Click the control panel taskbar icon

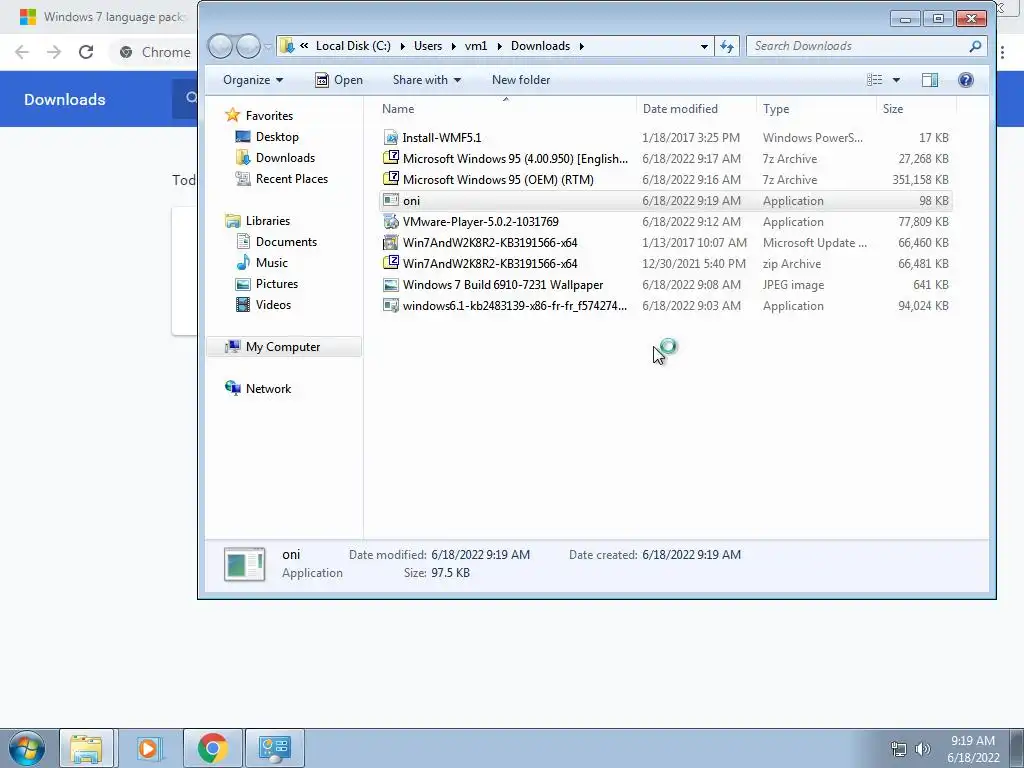[x=274, y=748]
